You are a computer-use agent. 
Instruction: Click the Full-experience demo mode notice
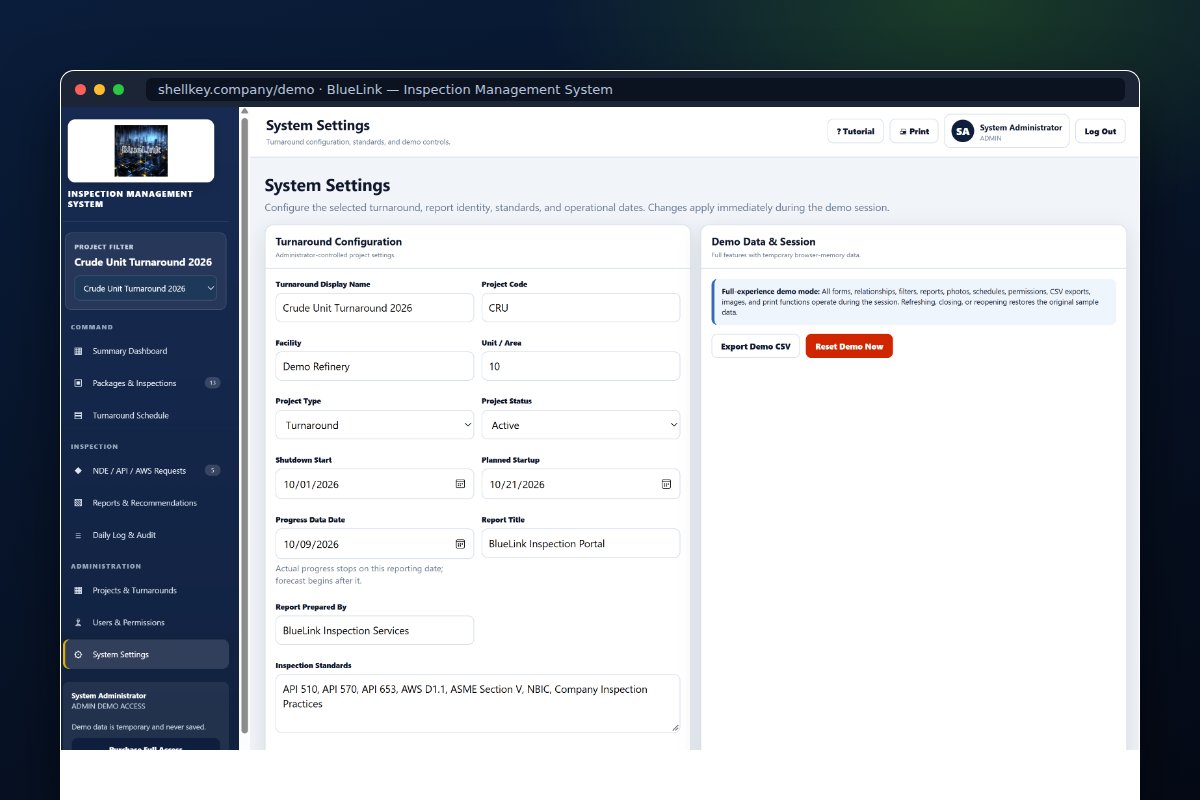click(914, 301)
